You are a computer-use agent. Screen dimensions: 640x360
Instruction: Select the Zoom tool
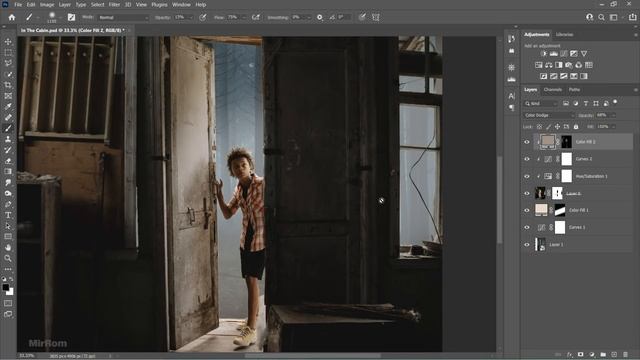tap(8, 258)
